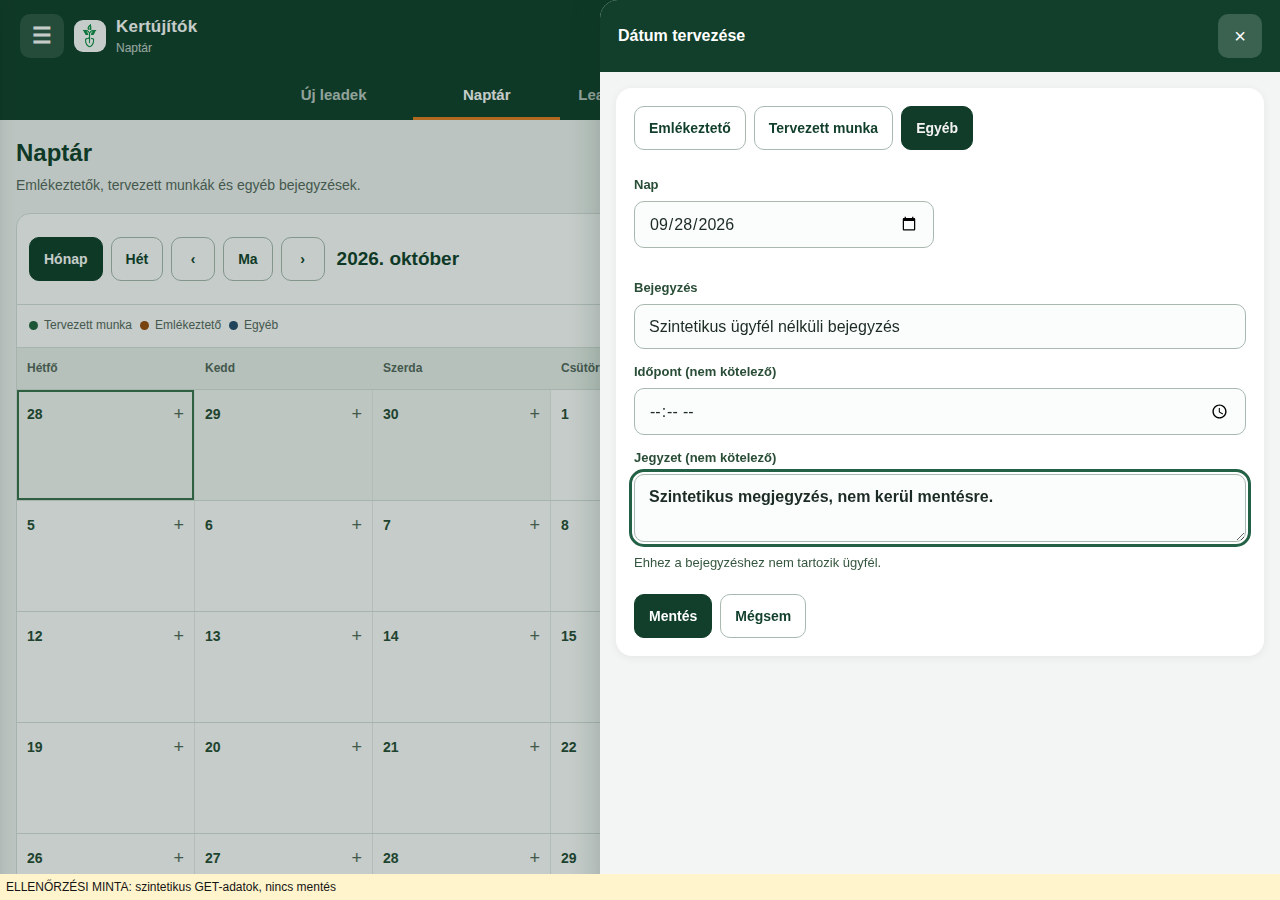
Task: Add an entry with plus on day 13
Action: coord(357,635)
